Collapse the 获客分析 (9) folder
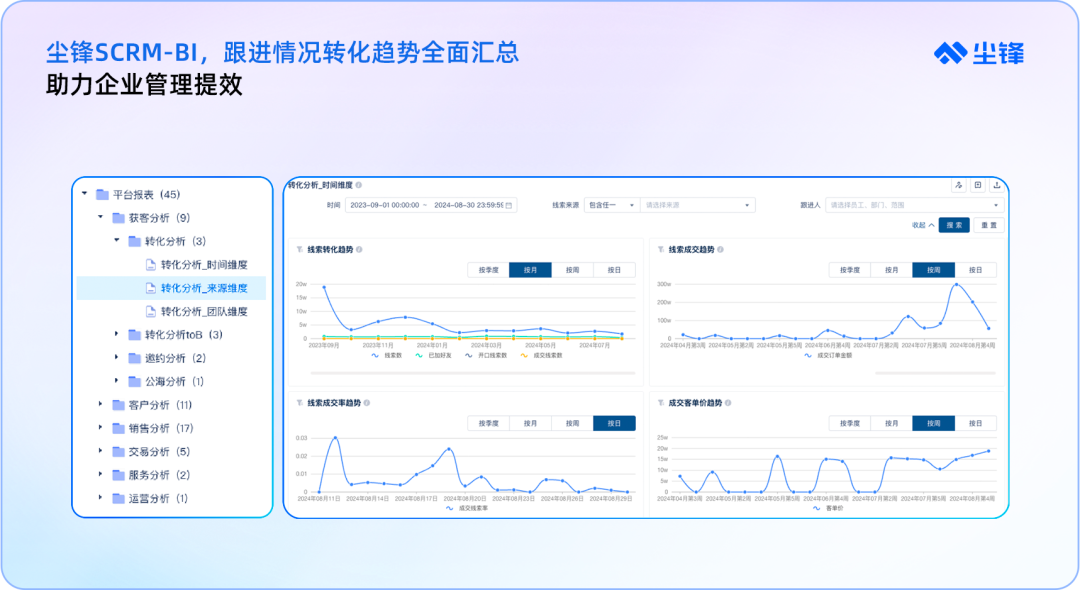 point(101,218)
